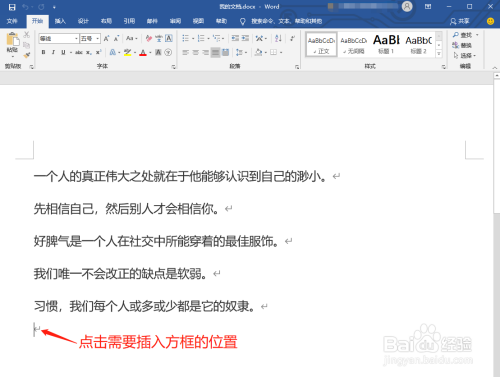Apply strikethrough with the abc icon
The image size is (500, 377).
[79, 52]
